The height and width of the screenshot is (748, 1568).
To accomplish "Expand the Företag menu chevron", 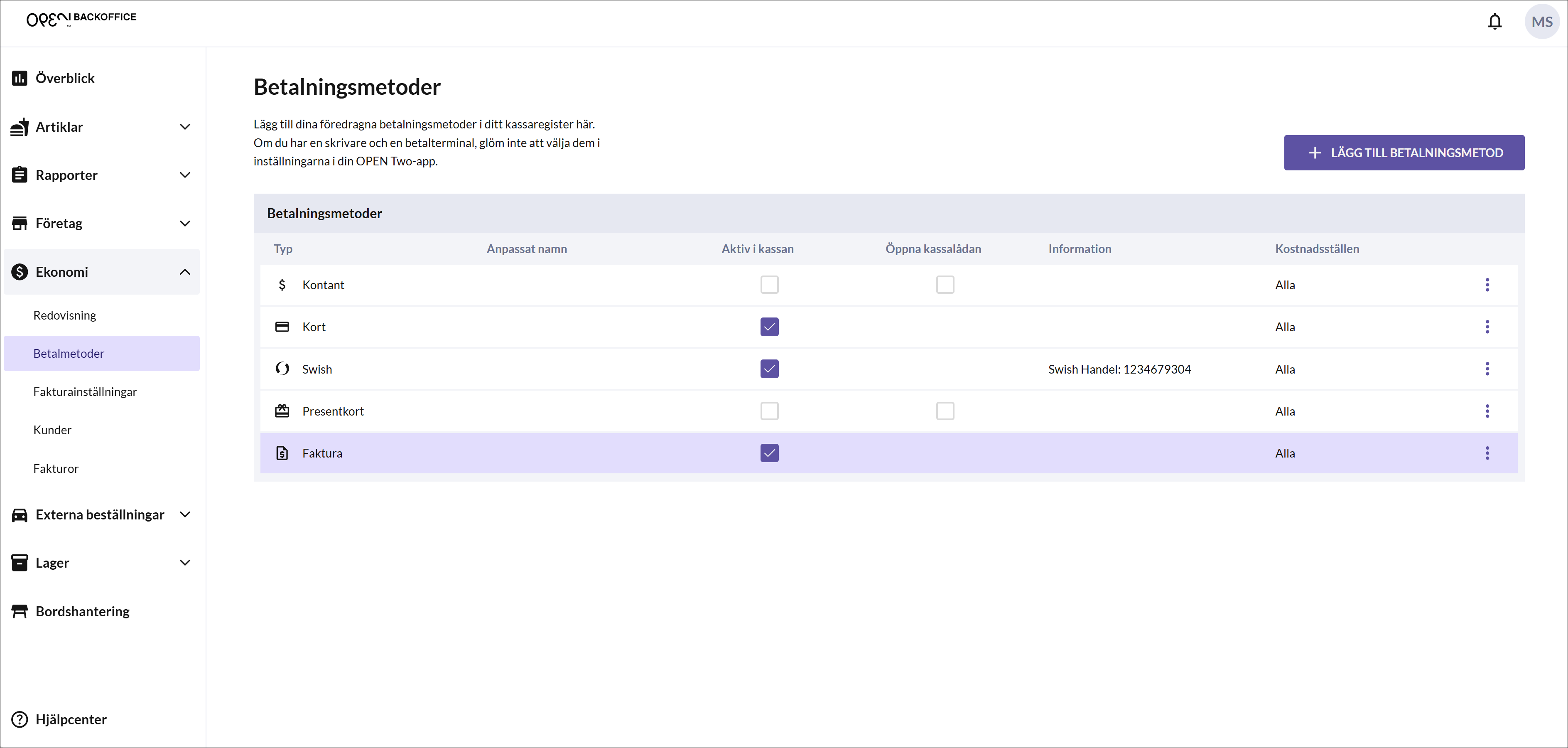I will pos(185,223).
